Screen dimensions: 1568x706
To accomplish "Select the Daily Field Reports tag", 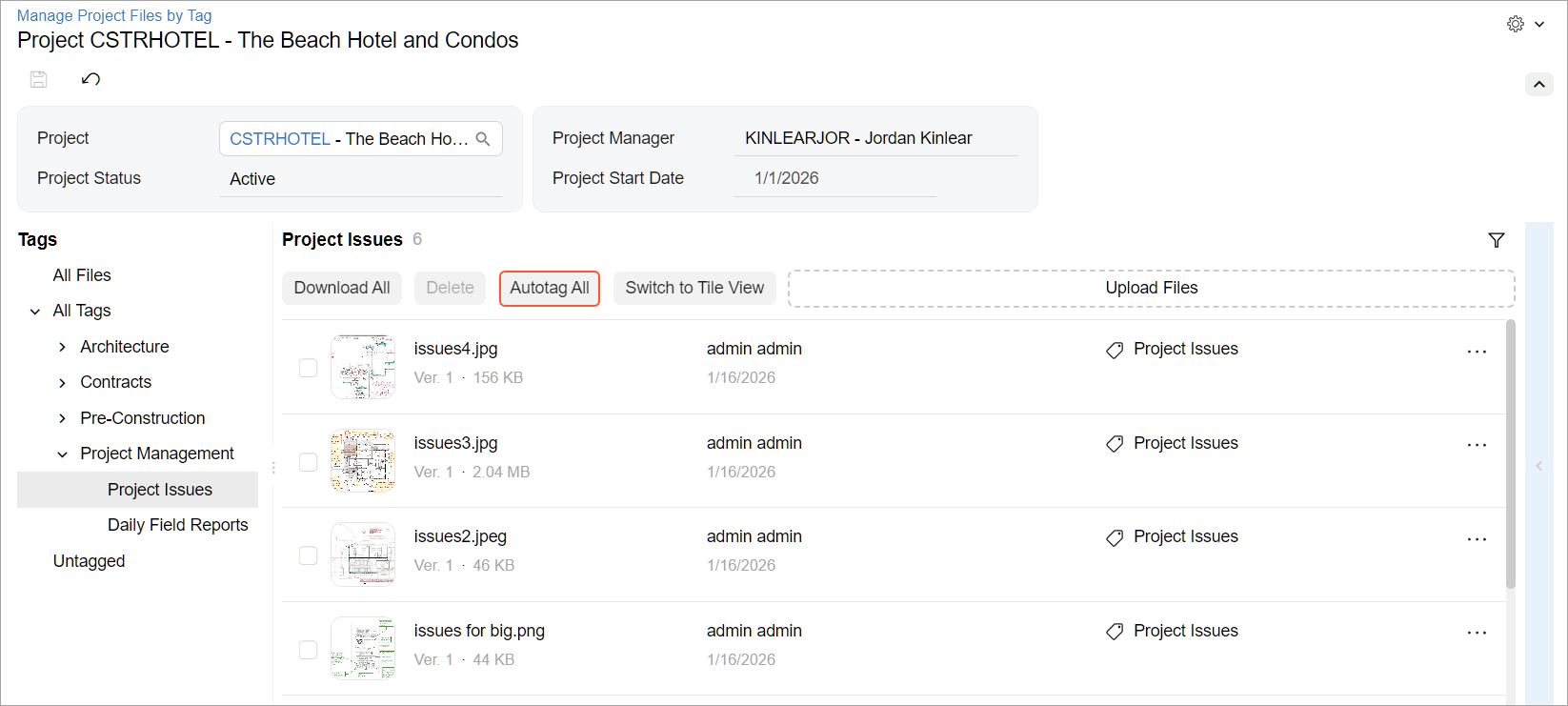I will point(177,525).
